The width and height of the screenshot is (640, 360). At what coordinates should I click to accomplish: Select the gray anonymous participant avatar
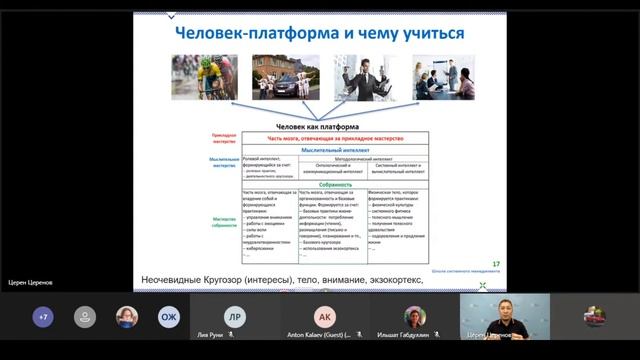(85, 317)
